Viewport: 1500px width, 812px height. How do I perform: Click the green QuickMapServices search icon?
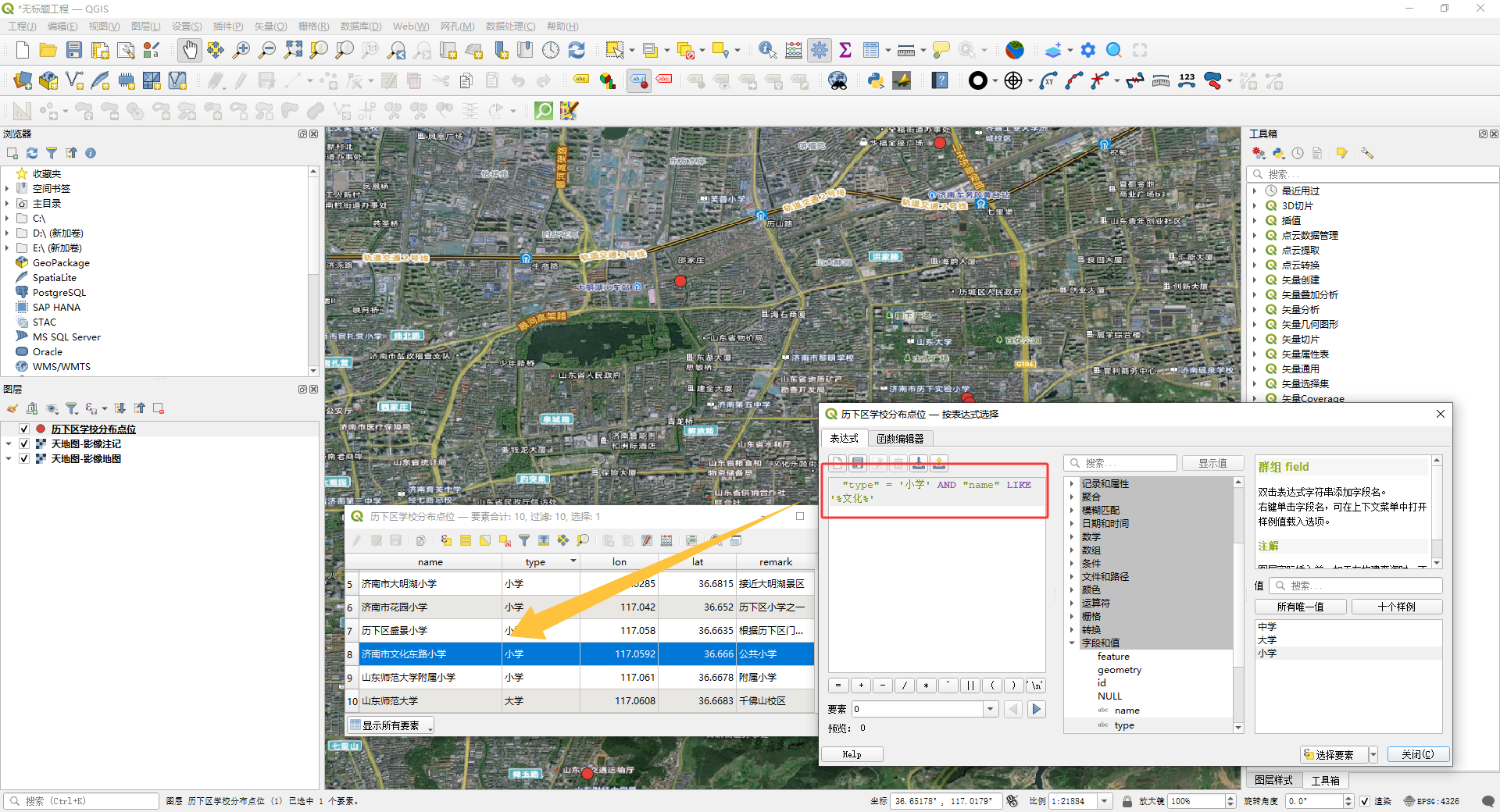[543, 110]
